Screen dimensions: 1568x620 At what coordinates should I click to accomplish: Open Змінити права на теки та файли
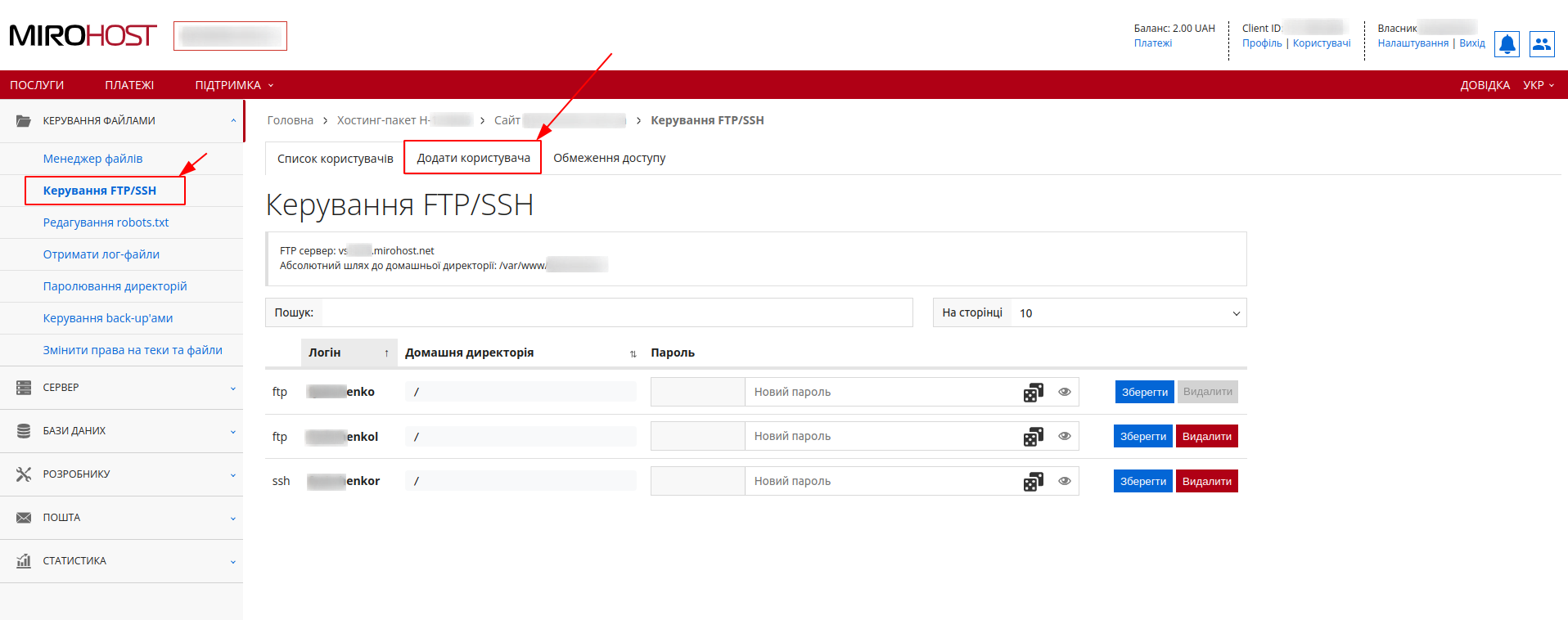tap(133, 350)
